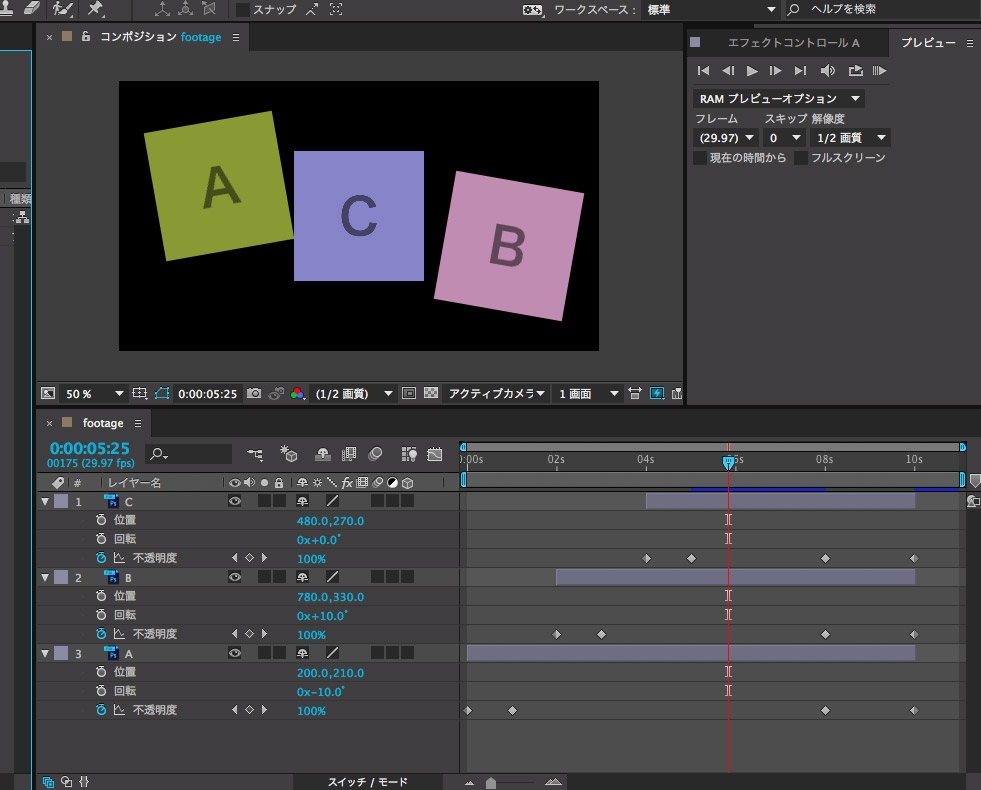Viewport: 981px width, 790px height.
Task: Hide layer B using its eye icon
Action: pyautogui.click(x=234, y=577)
